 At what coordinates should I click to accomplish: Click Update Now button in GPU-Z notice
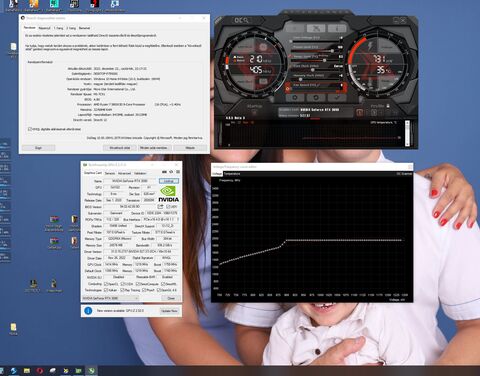tap(169, 311)
